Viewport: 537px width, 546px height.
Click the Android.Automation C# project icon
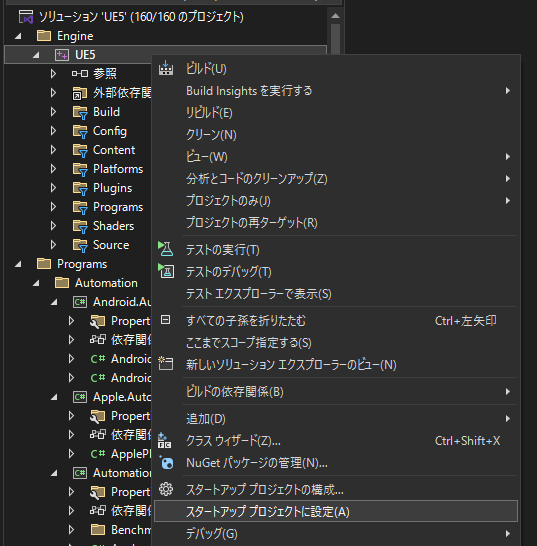(x=80, y=302)
